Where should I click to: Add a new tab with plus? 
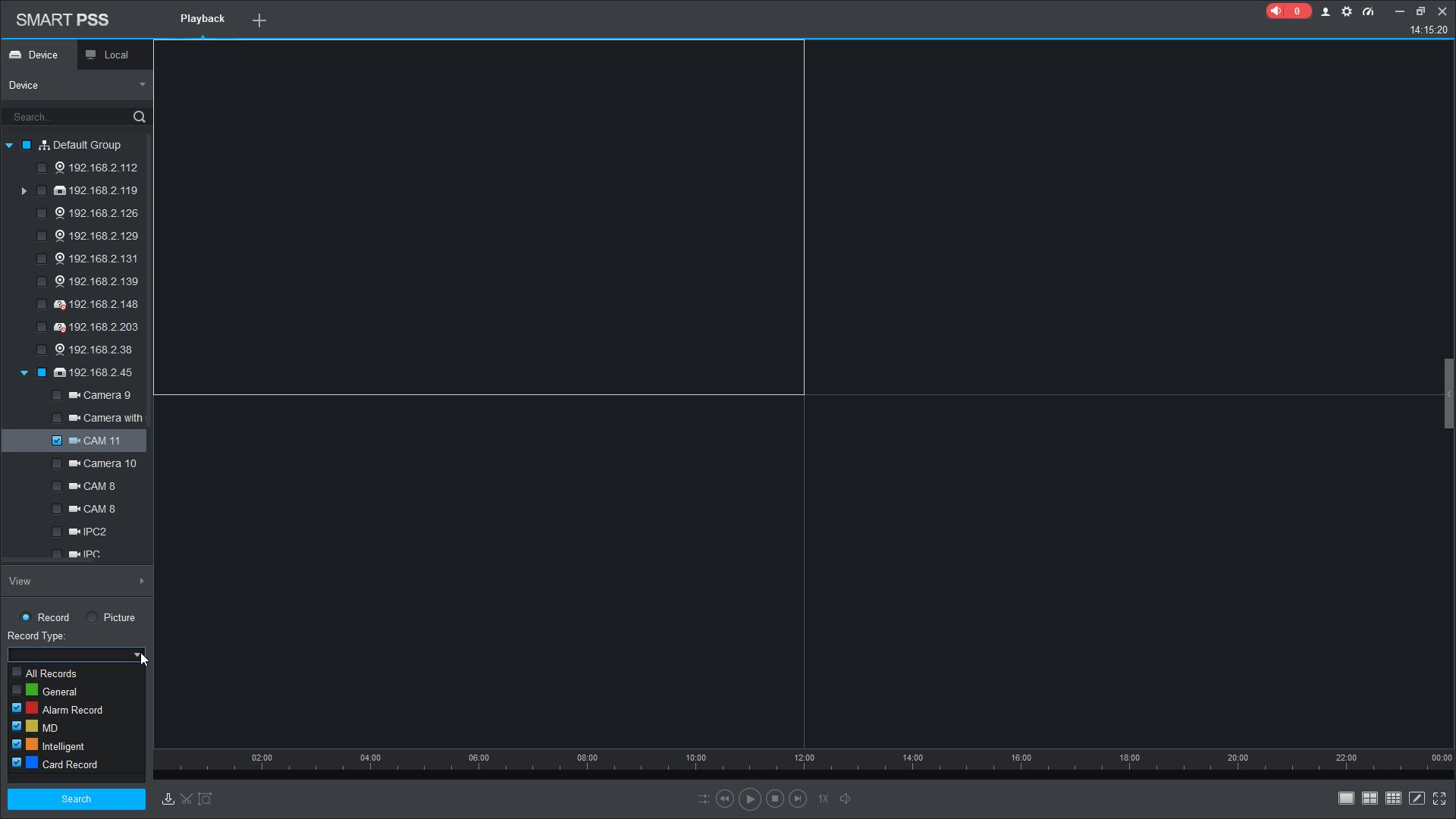point(259,20)
